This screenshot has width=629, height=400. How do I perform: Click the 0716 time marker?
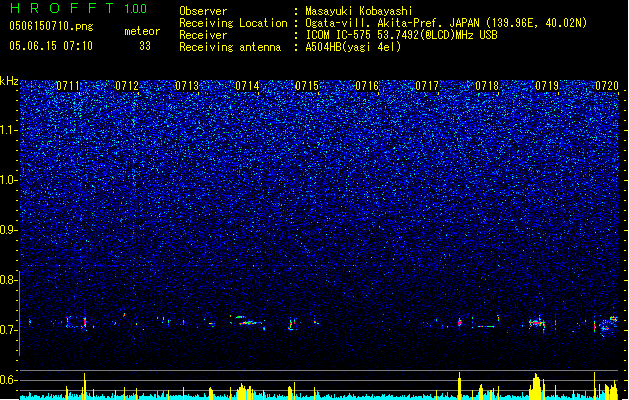367,86
